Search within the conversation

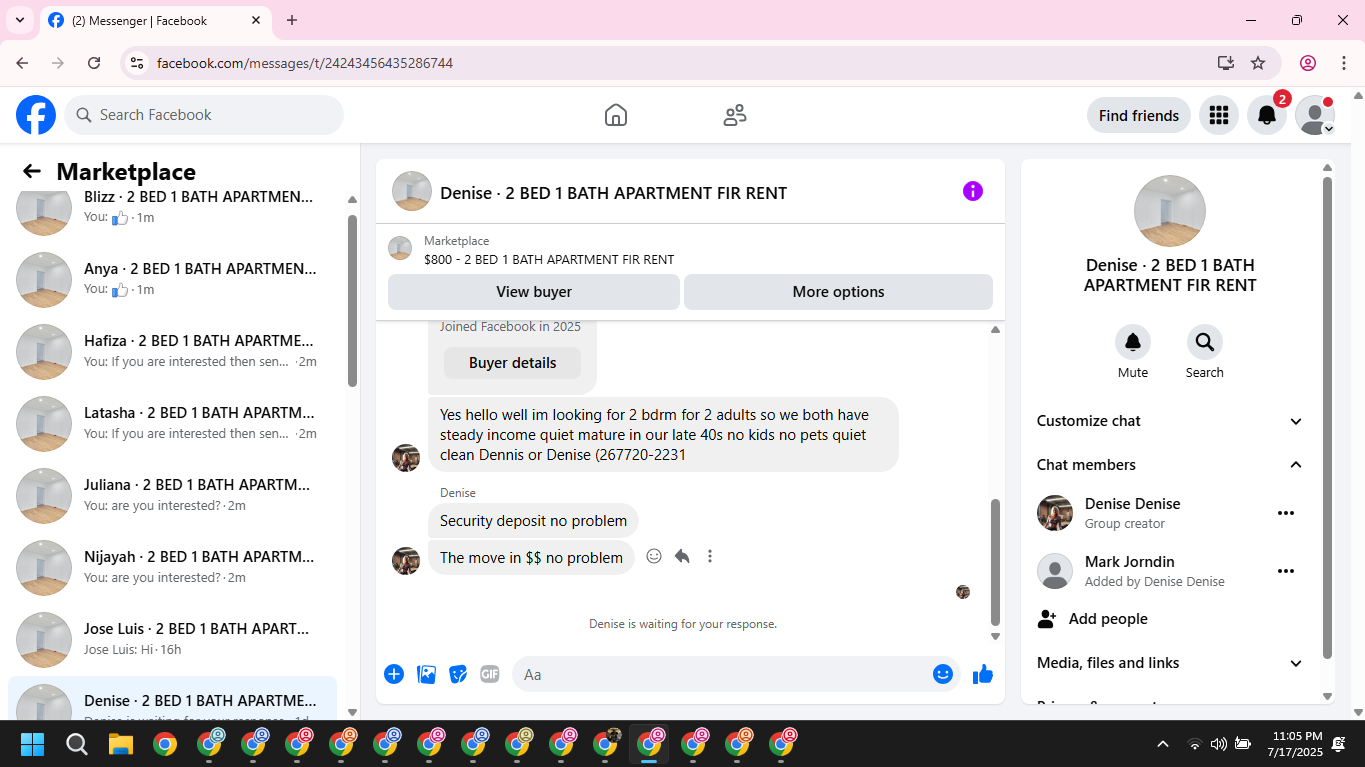click(x=1205, y=342)
